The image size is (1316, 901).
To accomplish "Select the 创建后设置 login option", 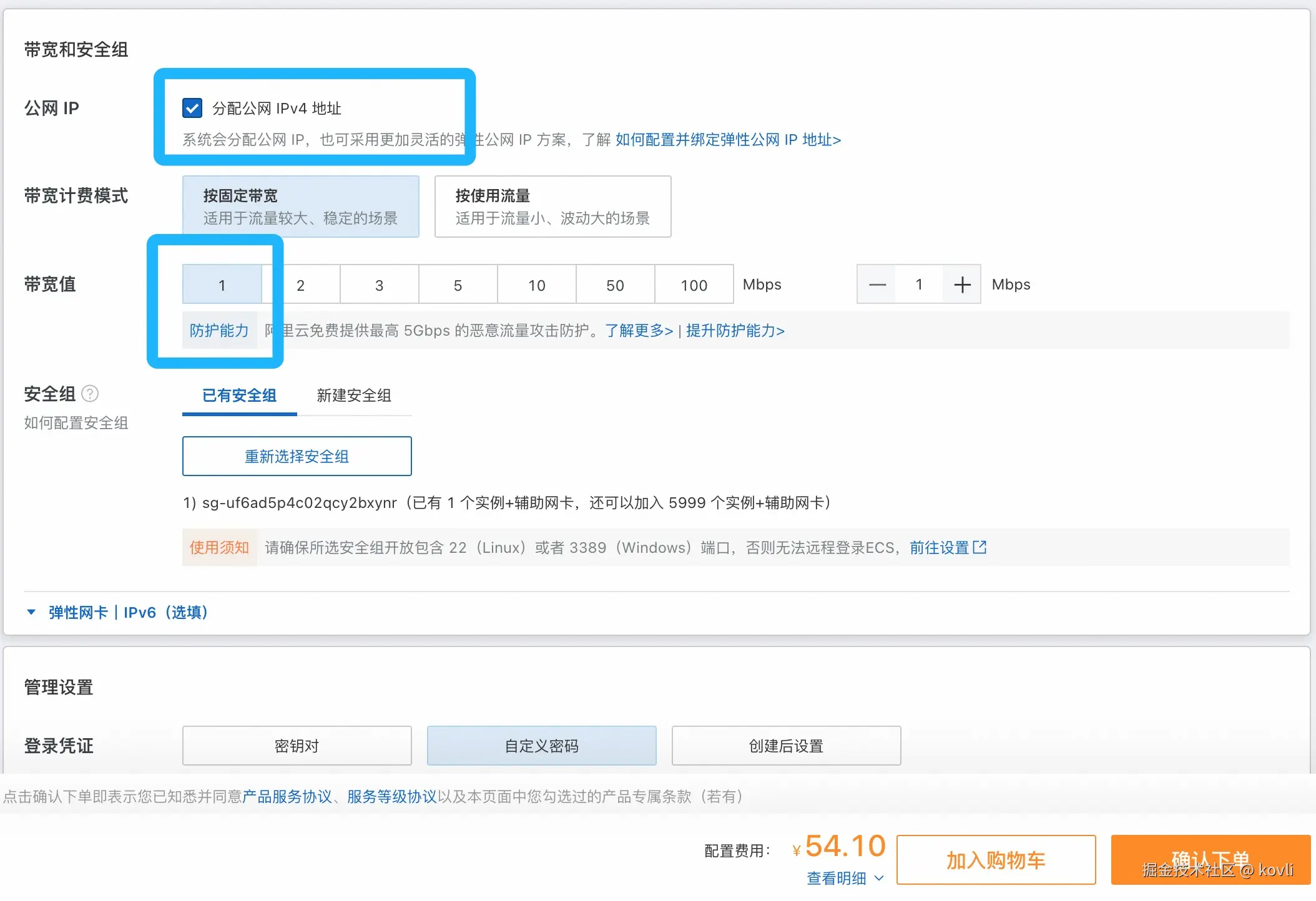I will pos(786,746).
